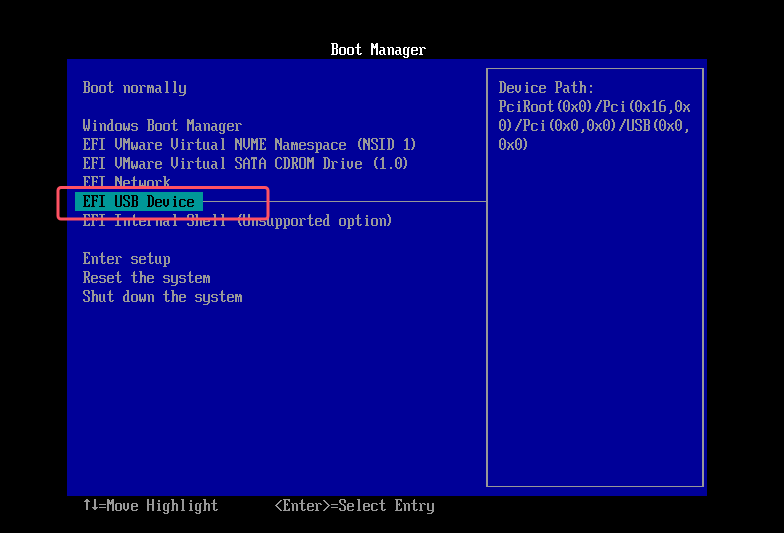Image resolution: width=784 pixels, height=533 pixels.
Task: Click the highlighted EFI USB Device entry
Action: [139, 202]
